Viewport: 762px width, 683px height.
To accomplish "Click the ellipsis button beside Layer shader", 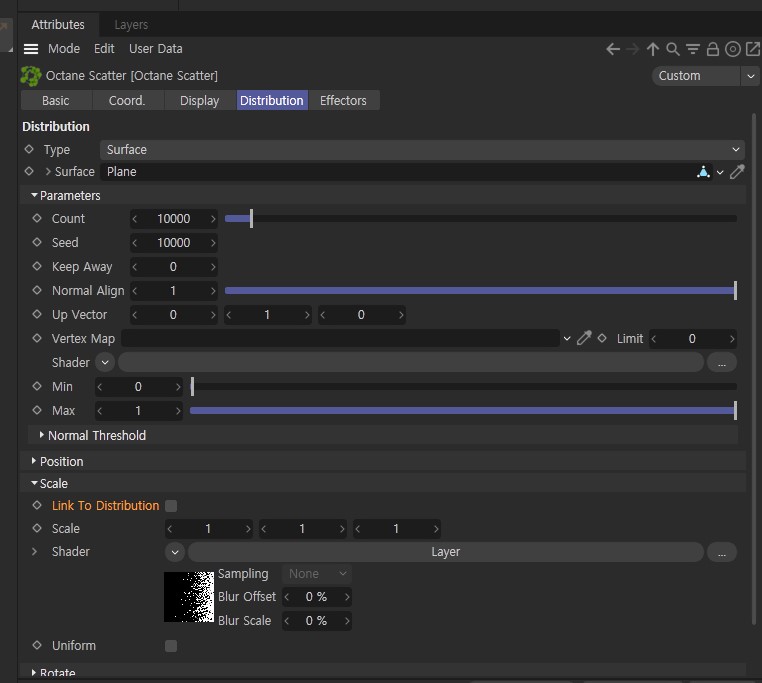I will click(722, 552).
